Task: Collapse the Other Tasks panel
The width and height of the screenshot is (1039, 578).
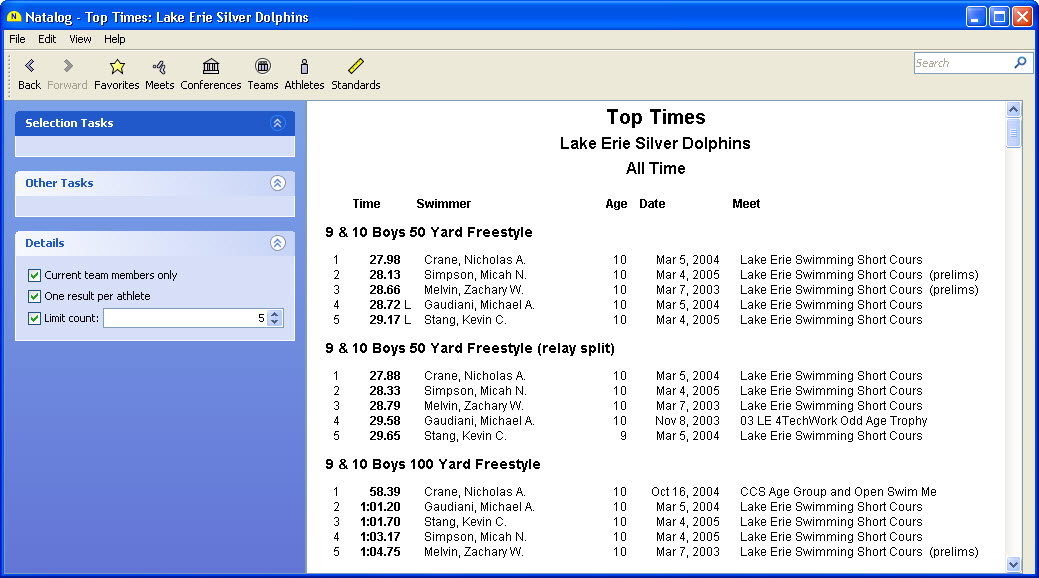Action: pyautogui.click(x=278, y=183)
